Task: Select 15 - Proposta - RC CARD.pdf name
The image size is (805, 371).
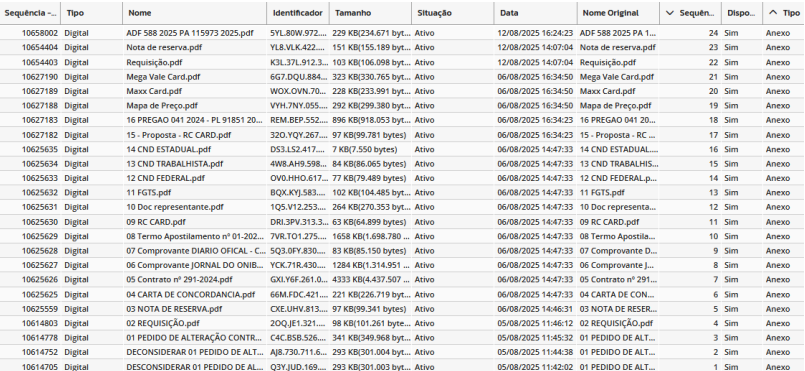Action: (x=179, y=135)
